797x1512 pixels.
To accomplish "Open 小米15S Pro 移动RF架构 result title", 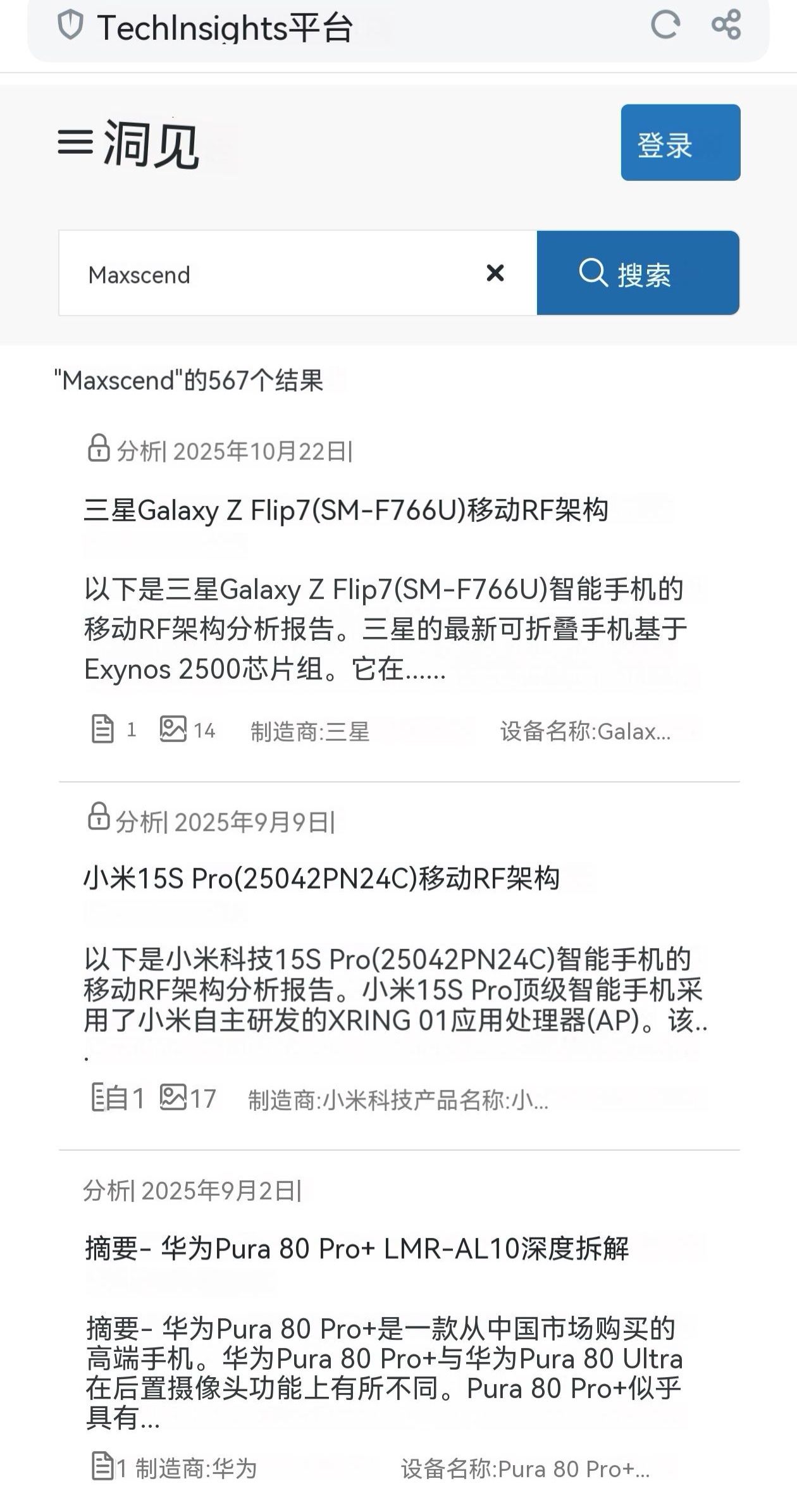I will pyautogui.click(x=322, y=878).
